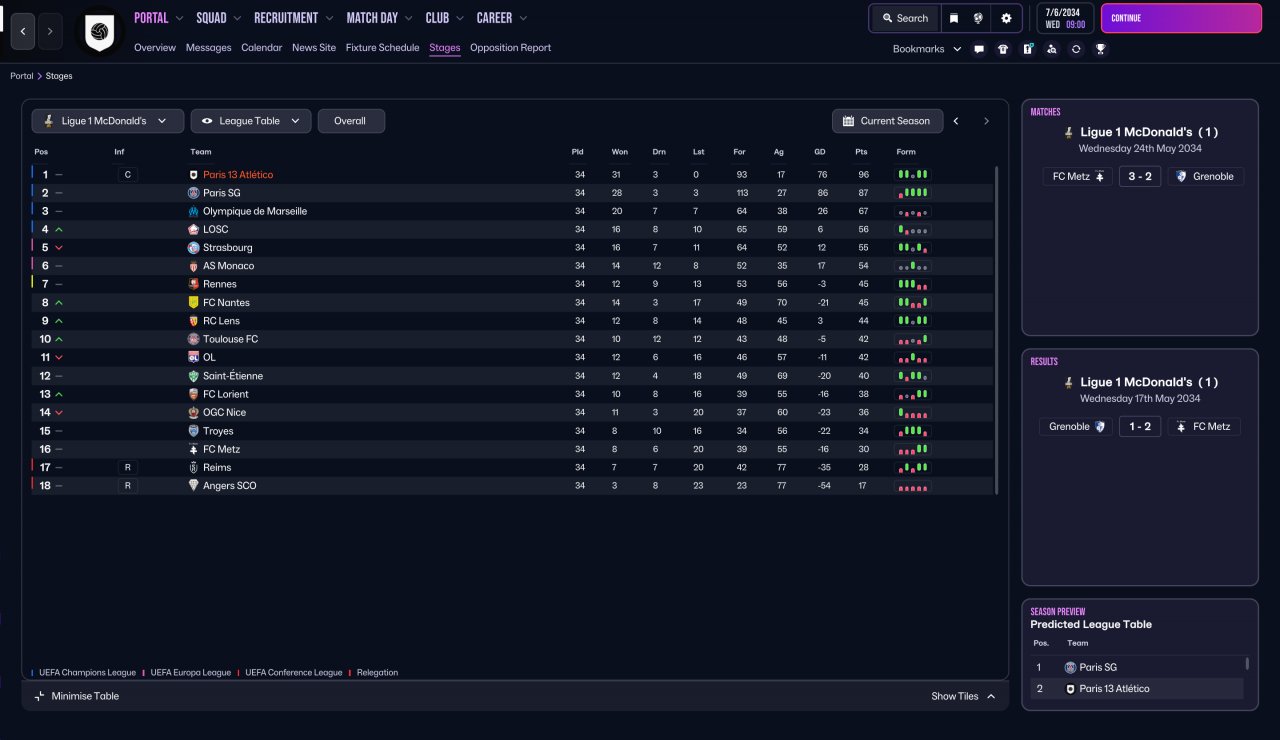Open the Career menu
This screenshot has width=1280, height=740.
pos(502,18)
